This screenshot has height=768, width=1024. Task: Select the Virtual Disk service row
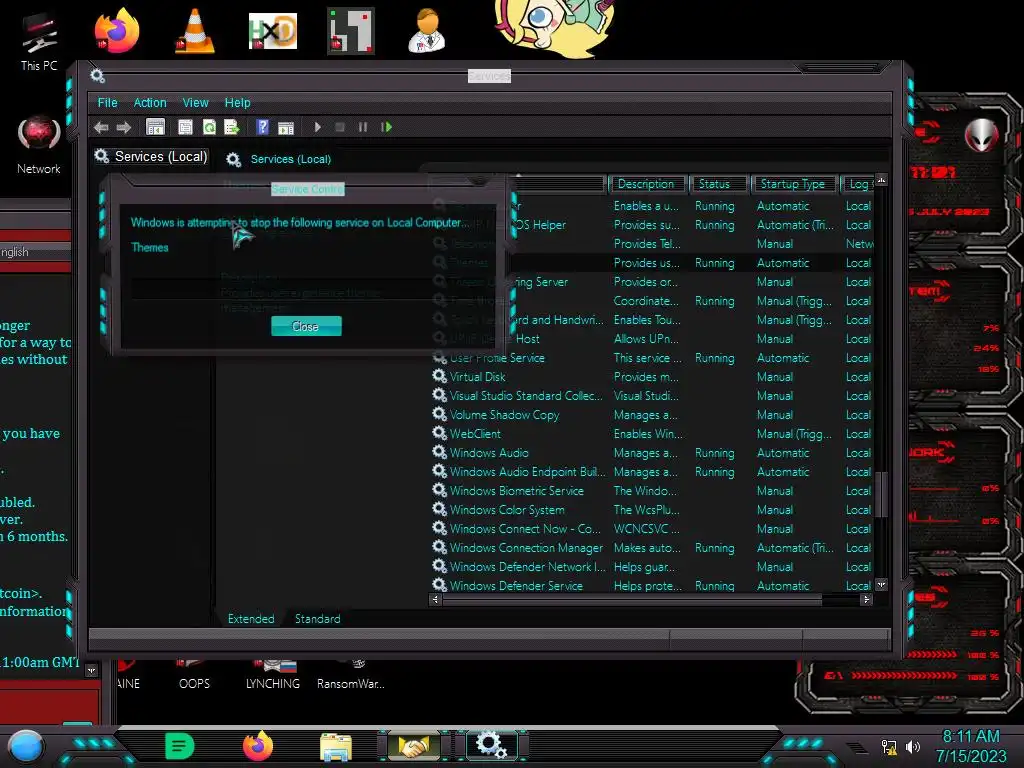(653, 377)
